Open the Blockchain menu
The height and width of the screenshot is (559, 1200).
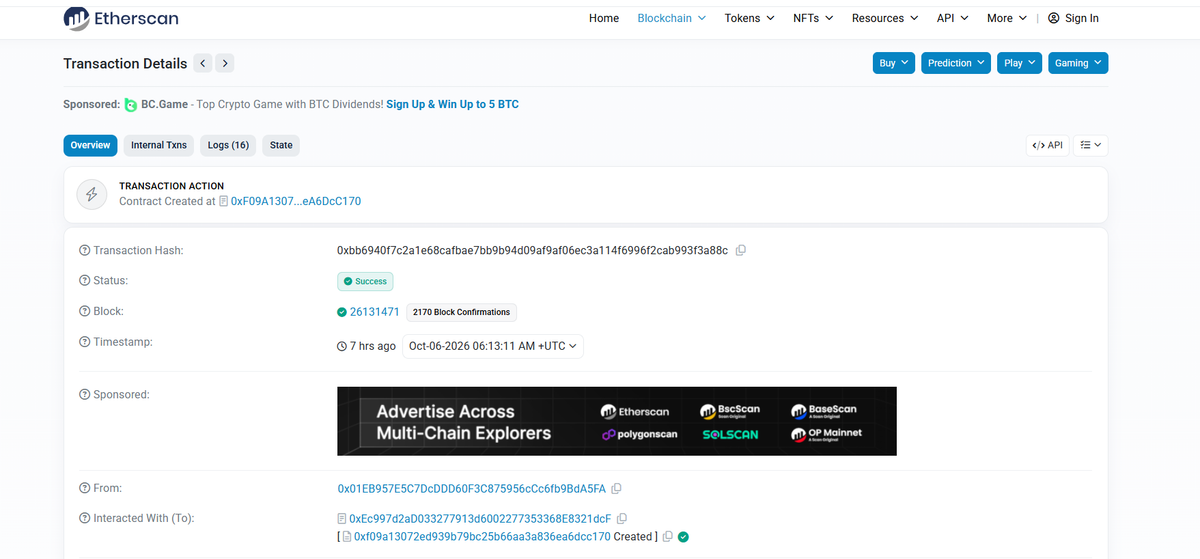[672, 18]
